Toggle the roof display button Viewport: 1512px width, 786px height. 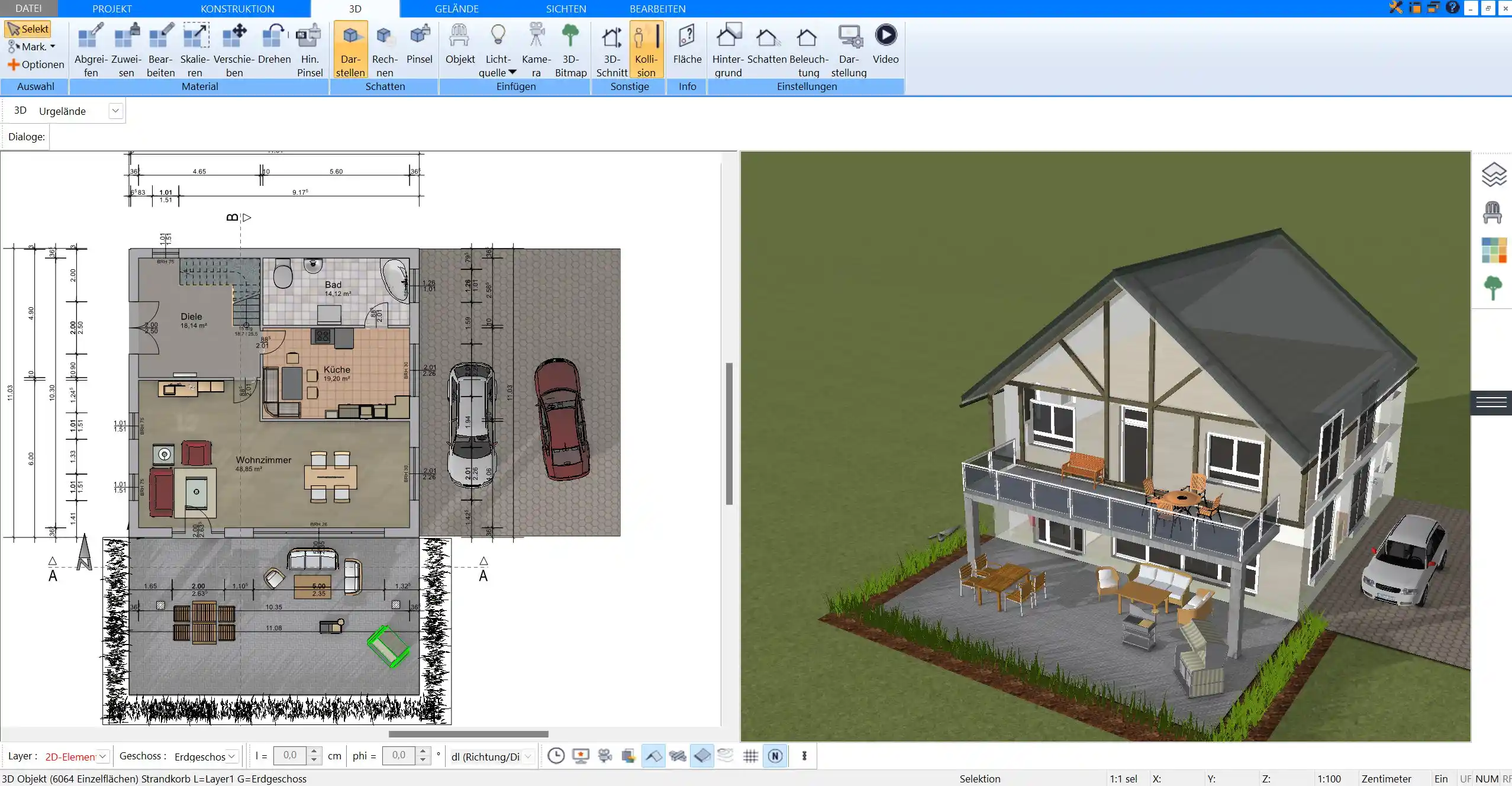tap(653, 756)
